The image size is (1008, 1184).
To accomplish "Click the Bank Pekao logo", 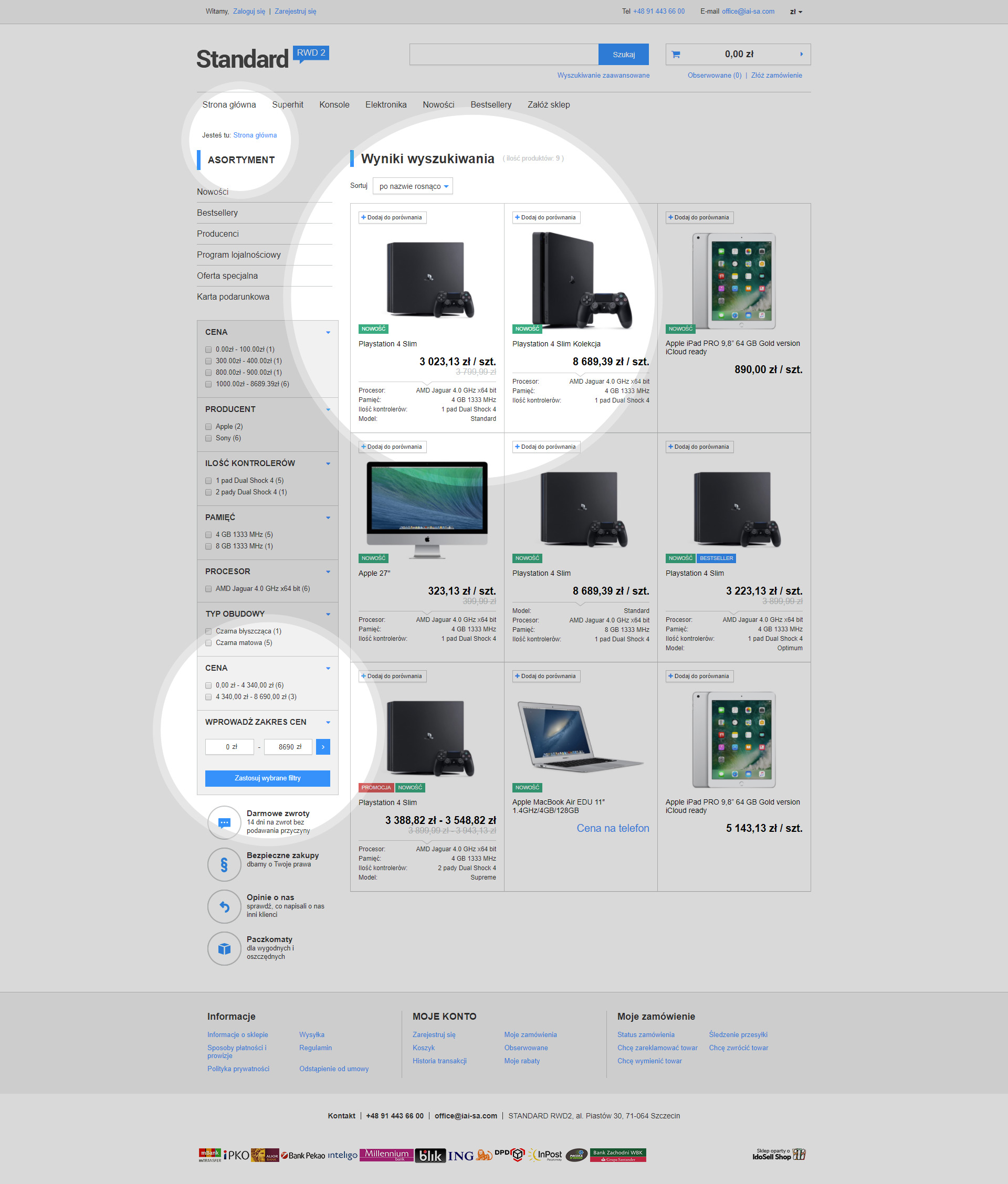I will point(303,1156).
